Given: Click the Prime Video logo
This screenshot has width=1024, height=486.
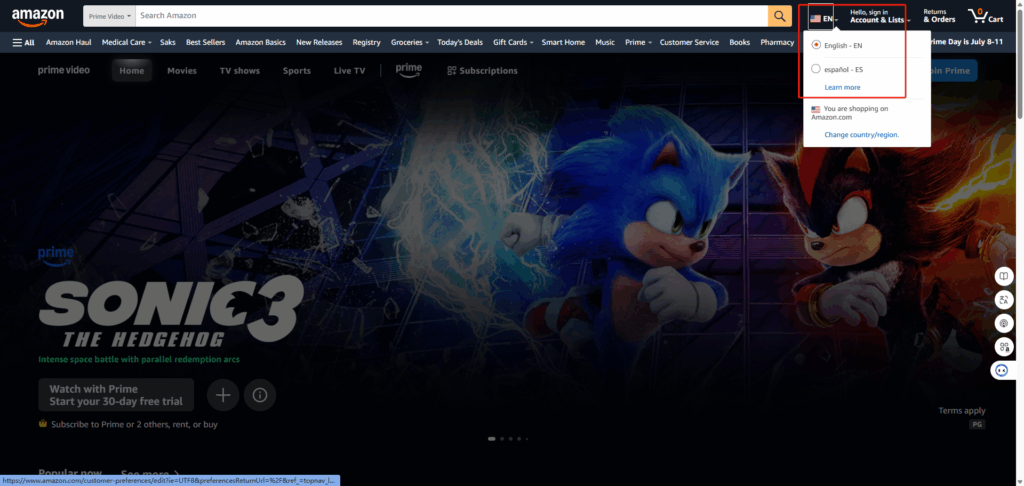Looking at the screenshot, I should pyautogui.click(x=63, y=70).
